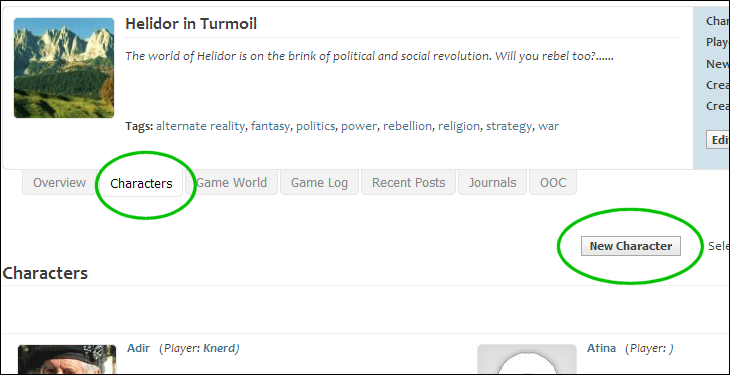Click the war tag
Image resolution: width=730 pixels, height=375 pixels.
(548, 126)
